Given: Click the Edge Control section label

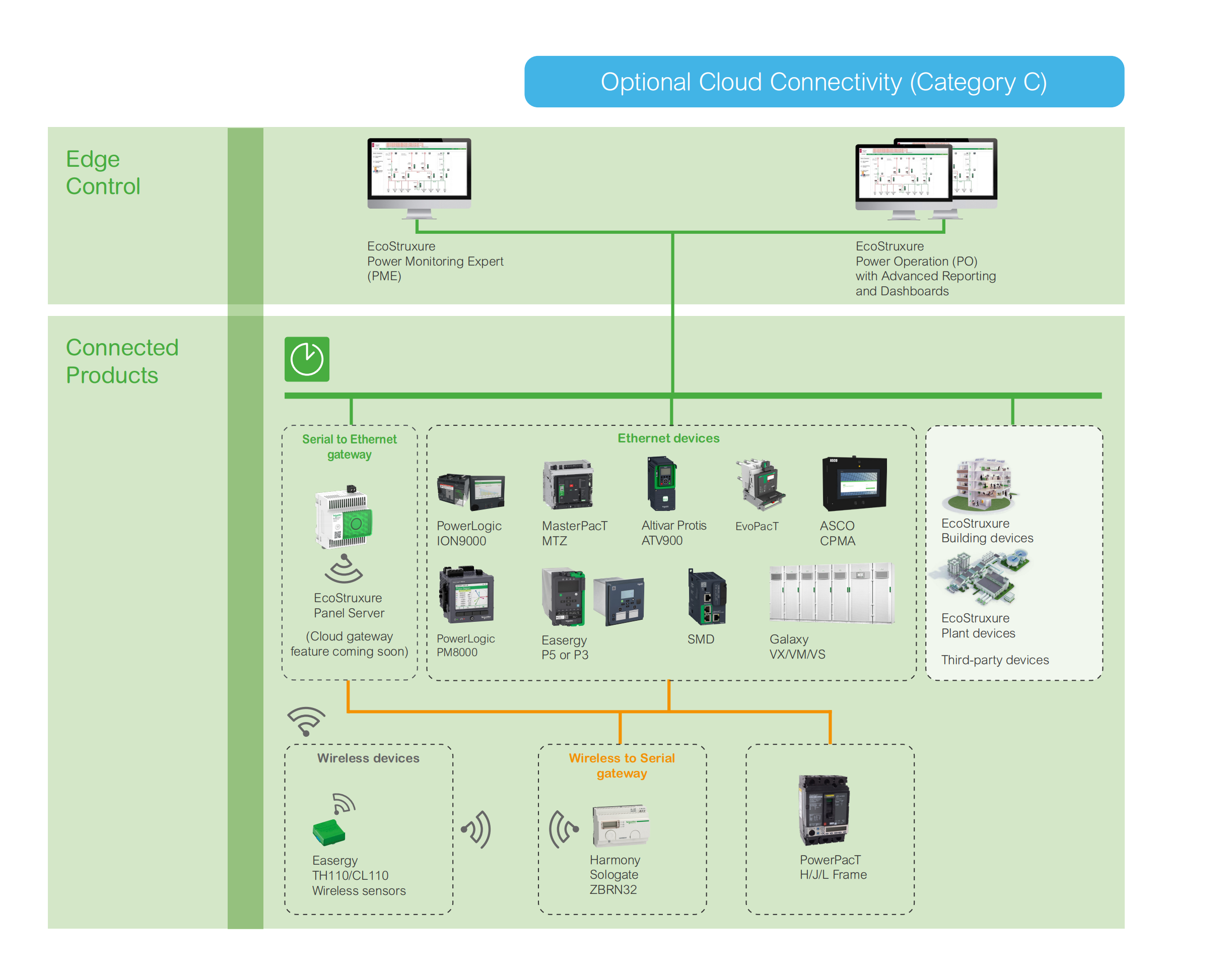Looking at the screenshot, I should 103,172.
